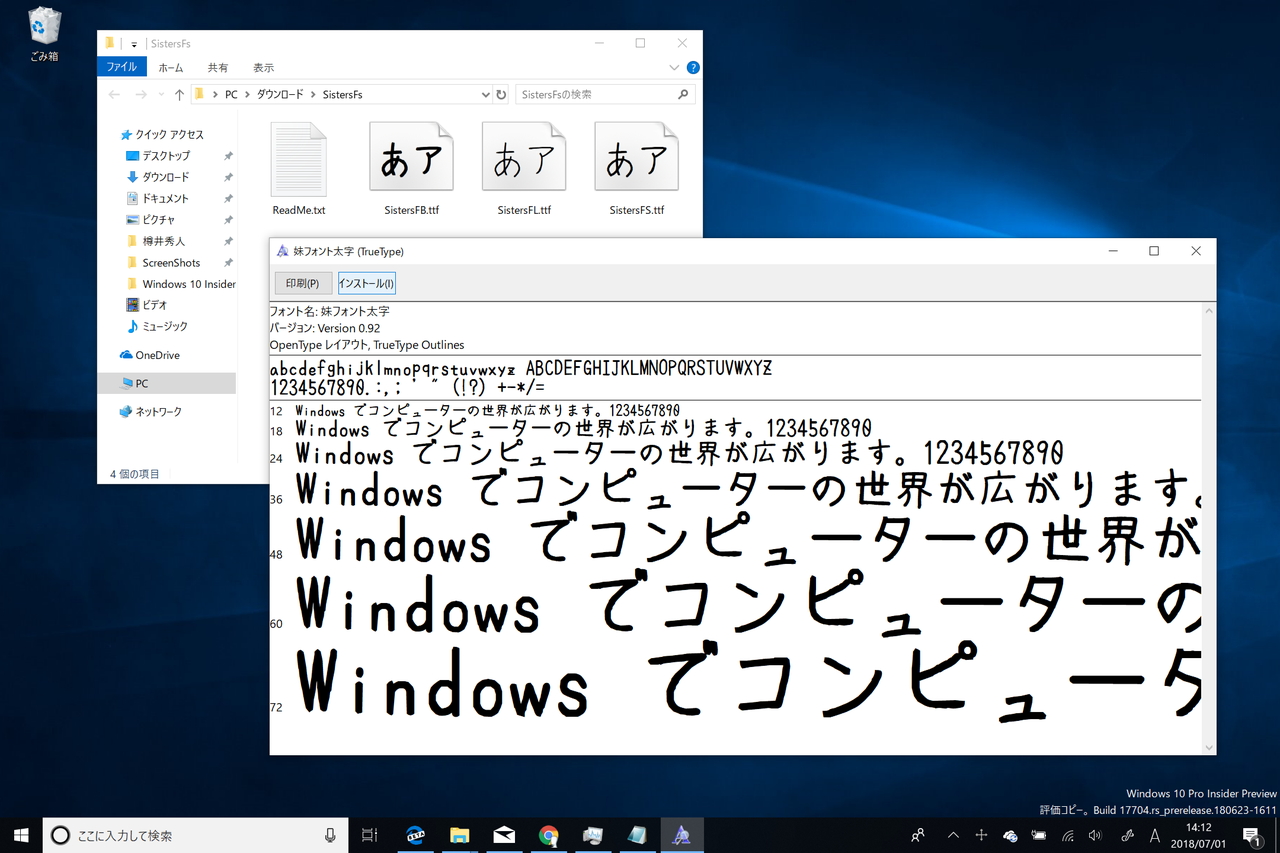Image resolution: width=1280 pixels, height=853 pixels.
Task: Launch Microsoft Edge Beta from the taskbar
Action: click(415, 835)
